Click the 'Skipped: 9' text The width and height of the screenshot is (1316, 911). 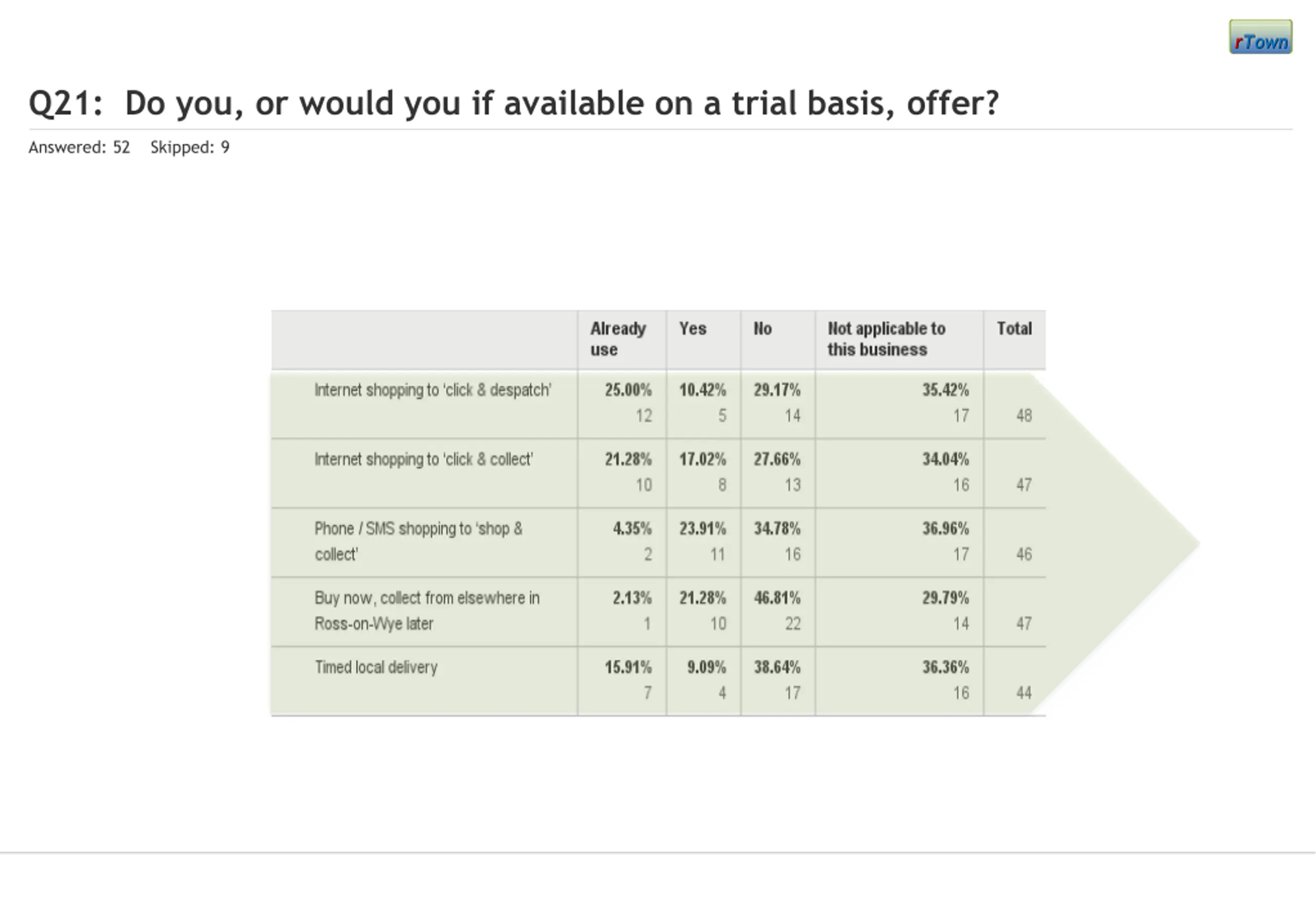(x=190, y=147)
